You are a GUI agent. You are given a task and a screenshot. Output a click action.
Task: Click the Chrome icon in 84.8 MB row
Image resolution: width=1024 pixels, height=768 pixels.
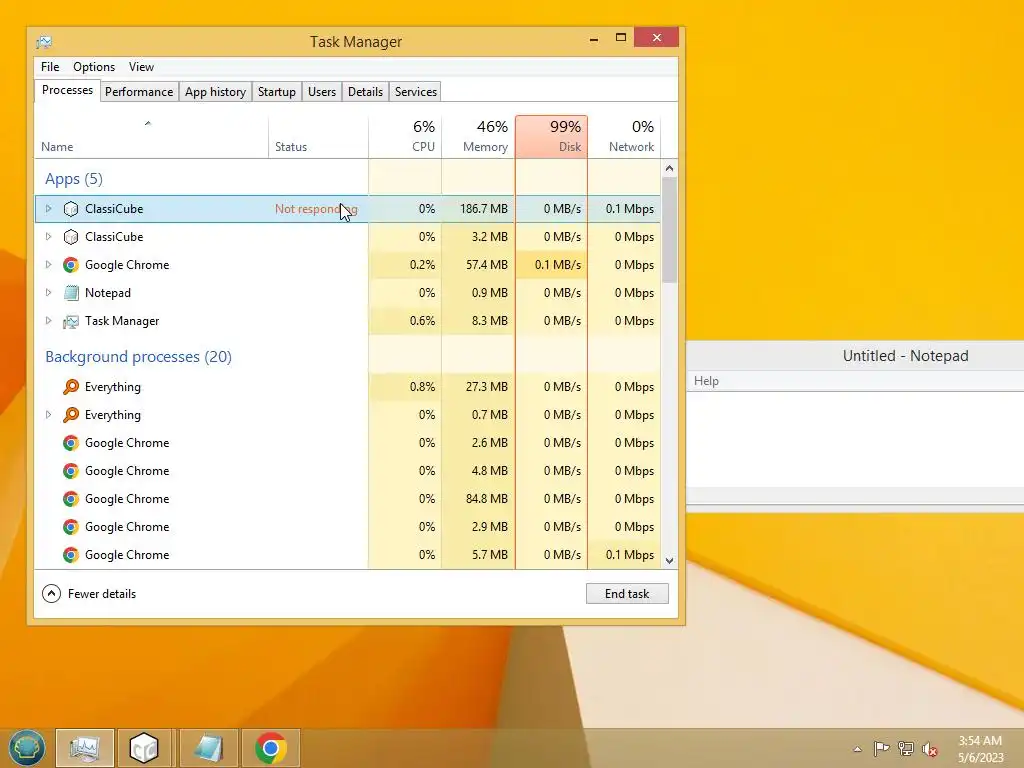[x=71, y=500]
